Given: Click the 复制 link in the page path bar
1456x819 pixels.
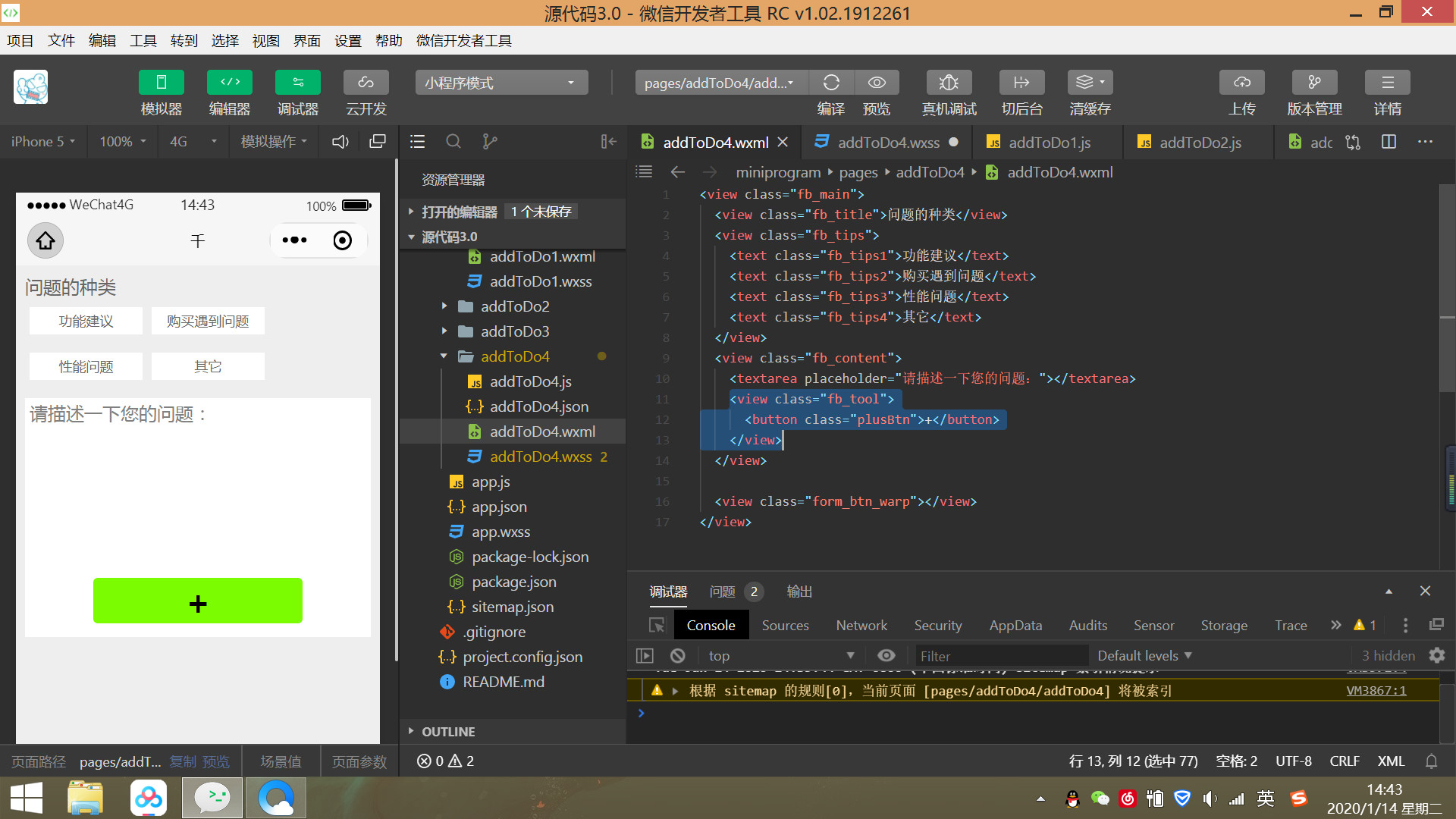Looking at the screenshot, I should (x=182, y=761).
